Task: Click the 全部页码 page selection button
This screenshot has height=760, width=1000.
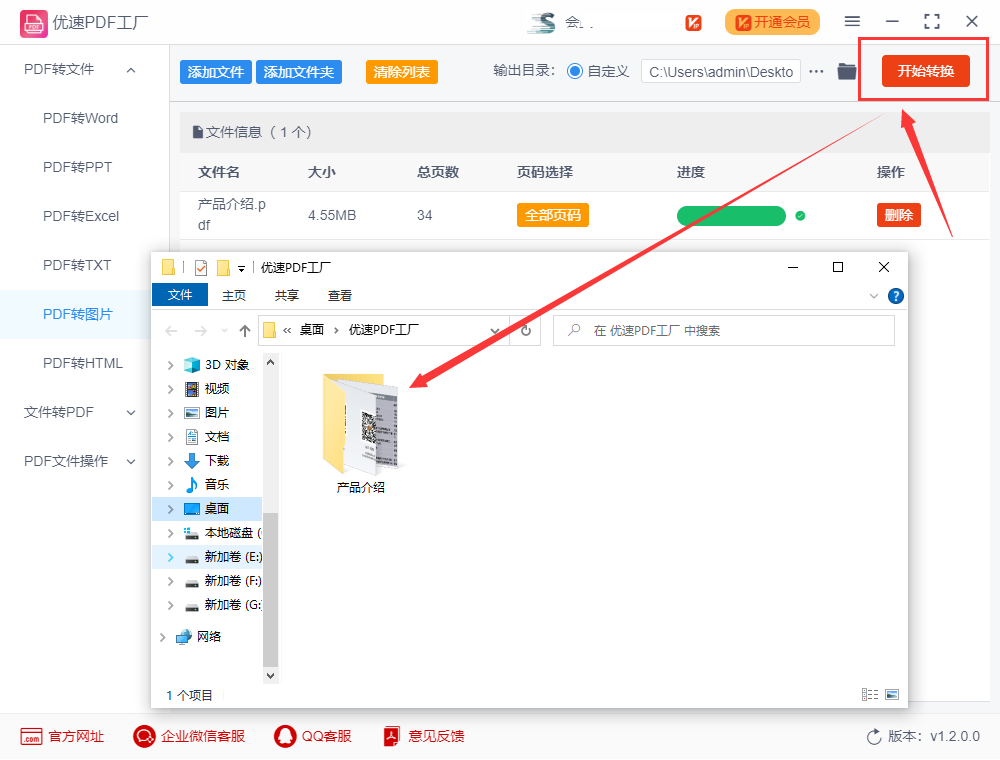Action: (x=552, y=216)
